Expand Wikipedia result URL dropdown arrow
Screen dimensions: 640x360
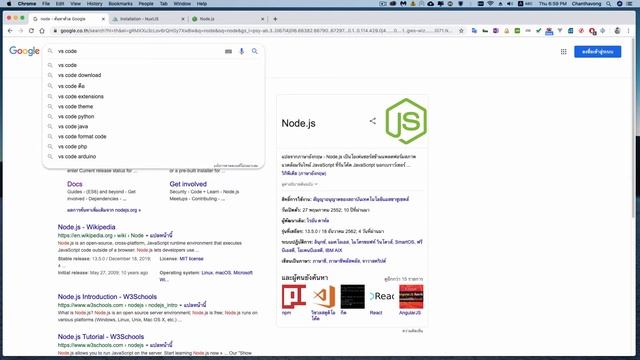[147, 236]
